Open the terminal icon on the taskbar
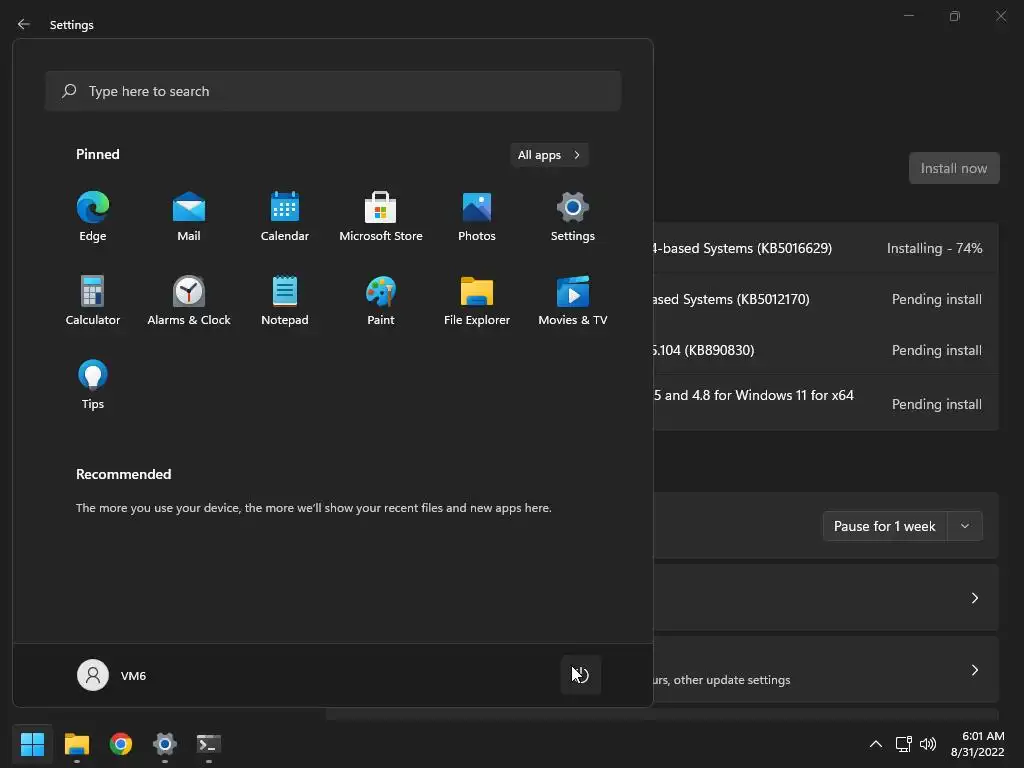This screenshot has height=768, width=1024. pyautogui.click(x=209, y=744)
